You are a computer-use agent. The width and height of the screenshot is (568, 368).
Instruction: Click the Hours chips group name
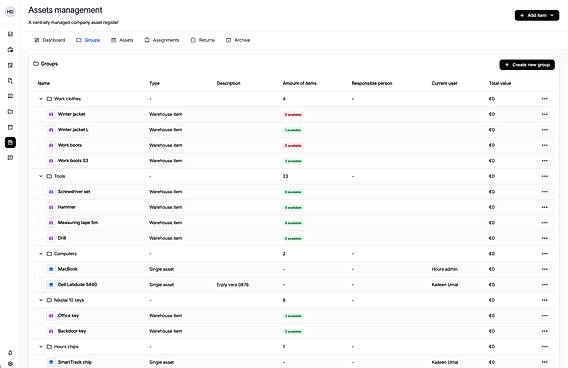66,347
